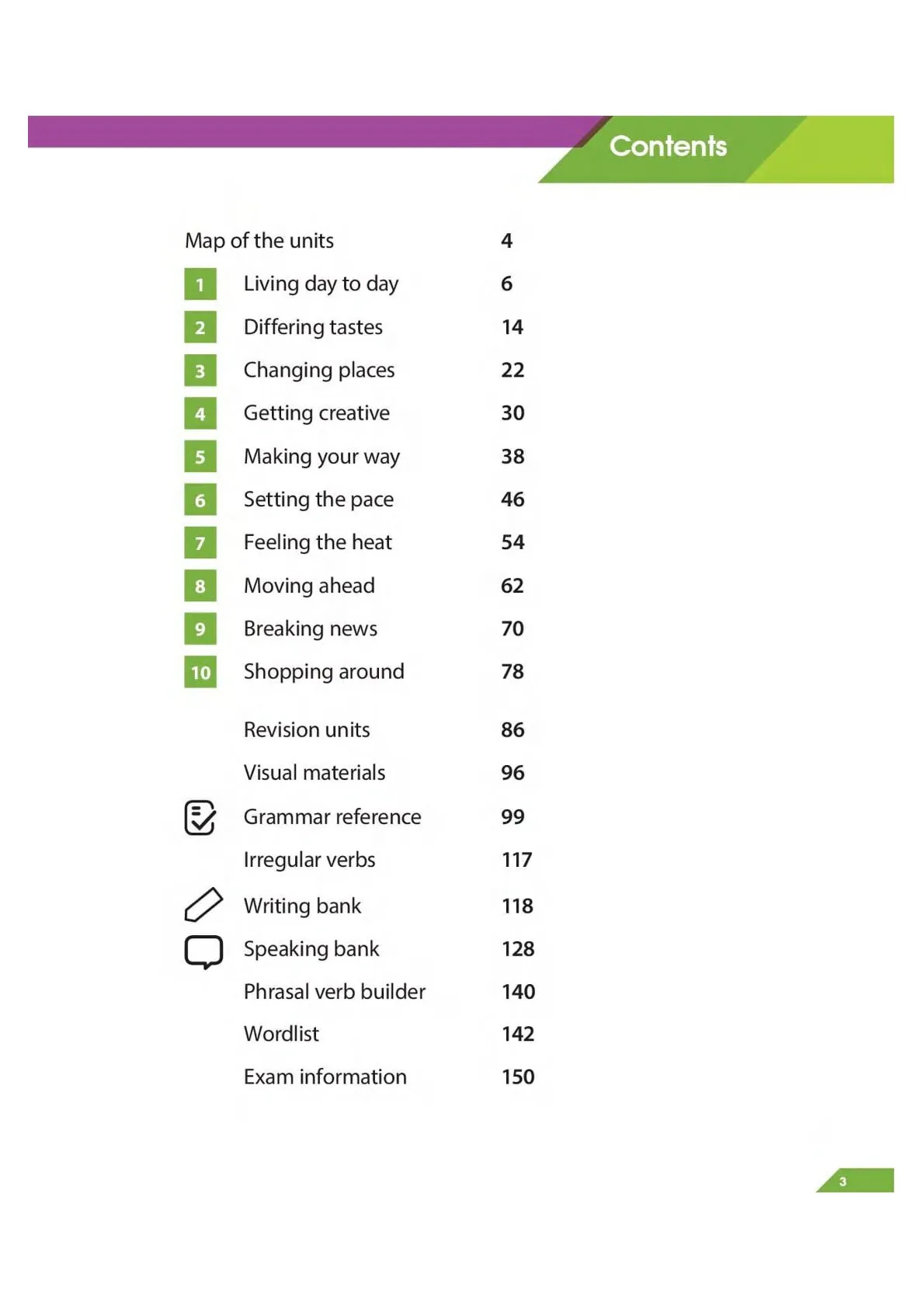The height and width of the screenshot is (1308, 924).
Task: Click page number 140 for Phrasal verb builder
Action: click(519, 992)
